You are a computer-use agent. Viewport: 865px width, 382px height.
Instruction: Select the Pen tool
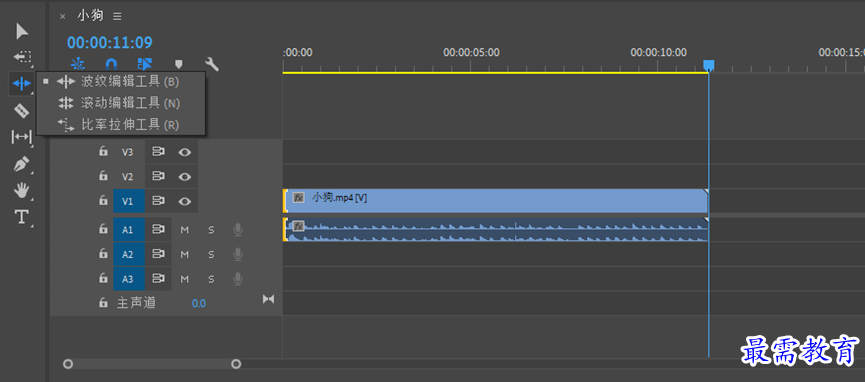[x=21, y=164]
